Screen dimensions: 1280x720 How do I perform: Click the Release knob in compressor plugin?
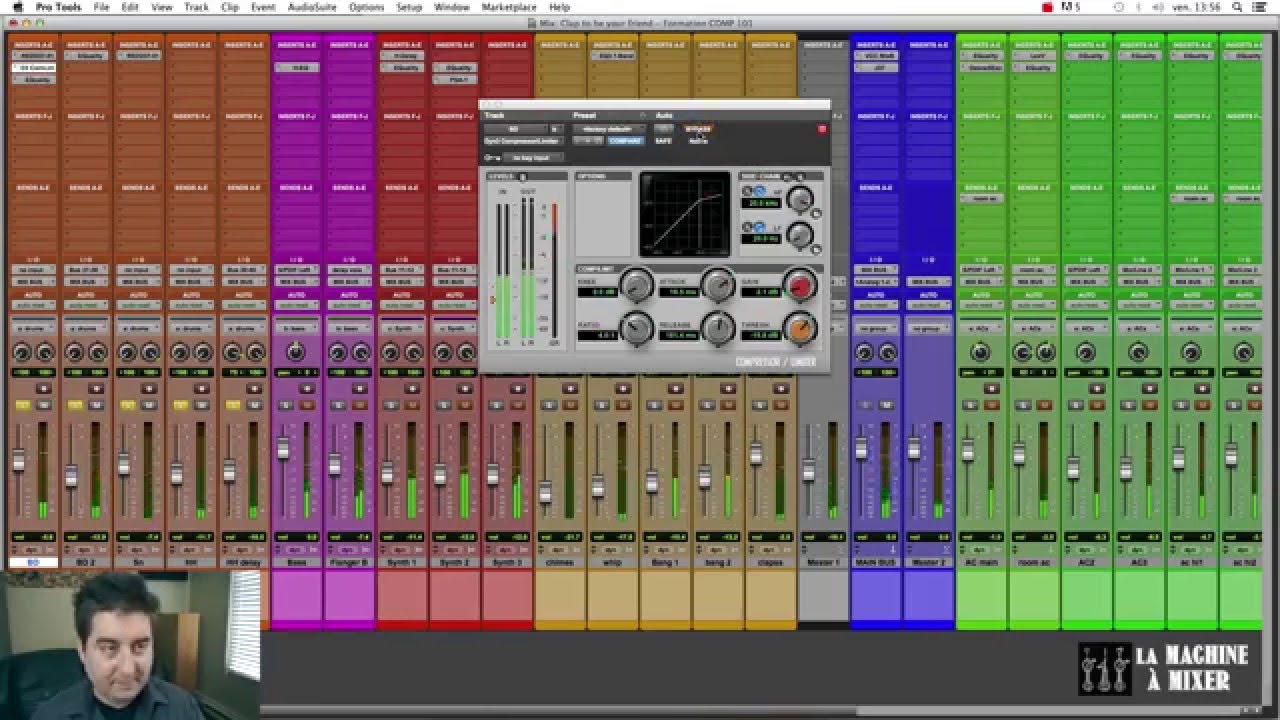pos(717,328)
